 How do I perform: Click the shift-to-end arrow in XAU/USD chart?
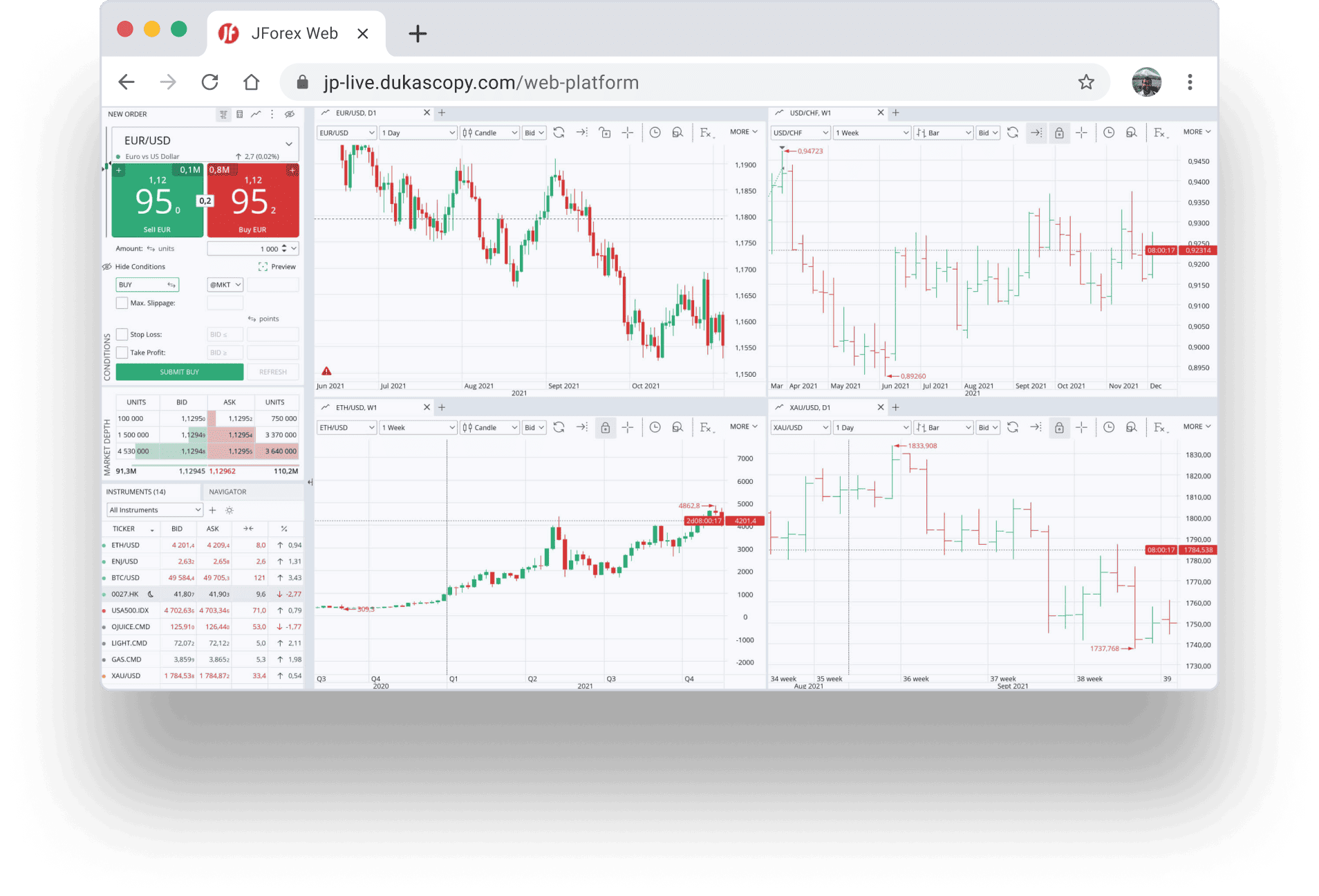coord(1036,427)
